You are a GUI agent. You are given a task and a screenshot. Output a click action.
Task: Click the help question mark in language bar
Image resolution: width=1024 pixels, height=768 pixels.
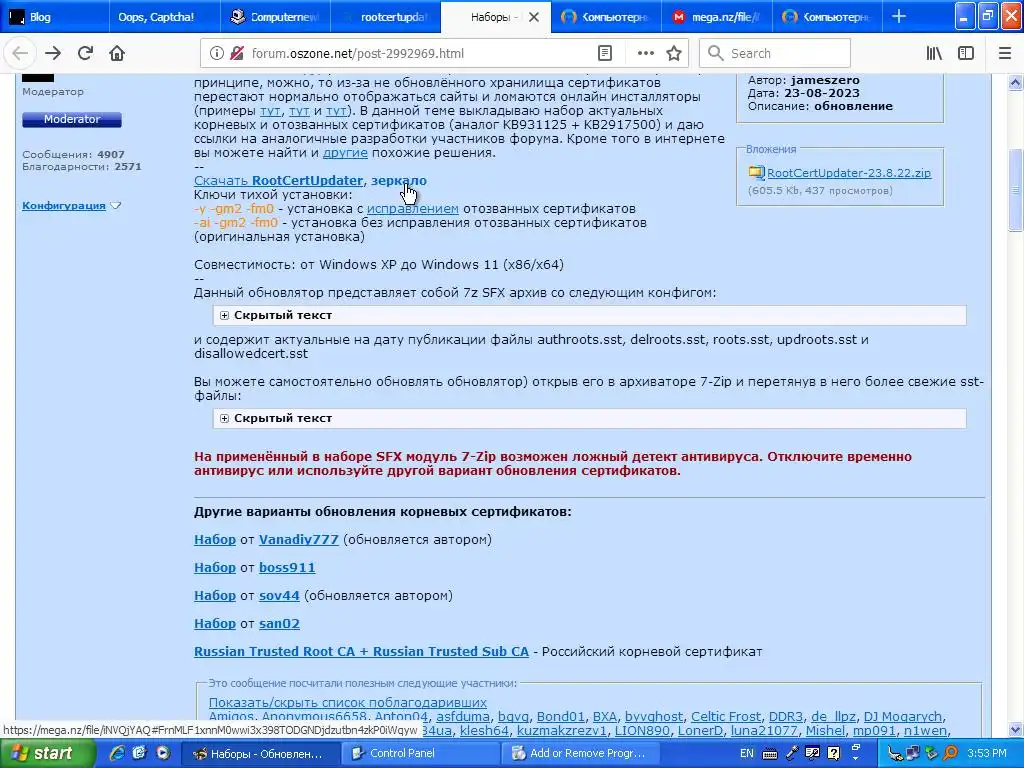tap(833, 754)
